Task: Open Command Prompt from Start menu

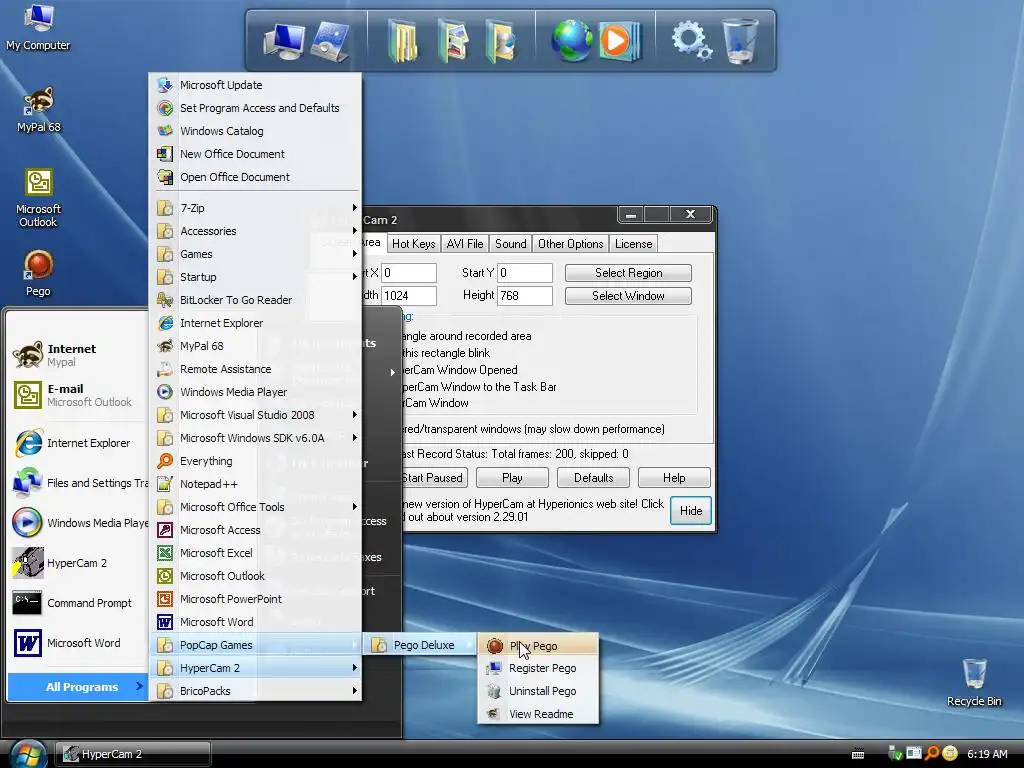Action: 78,603
